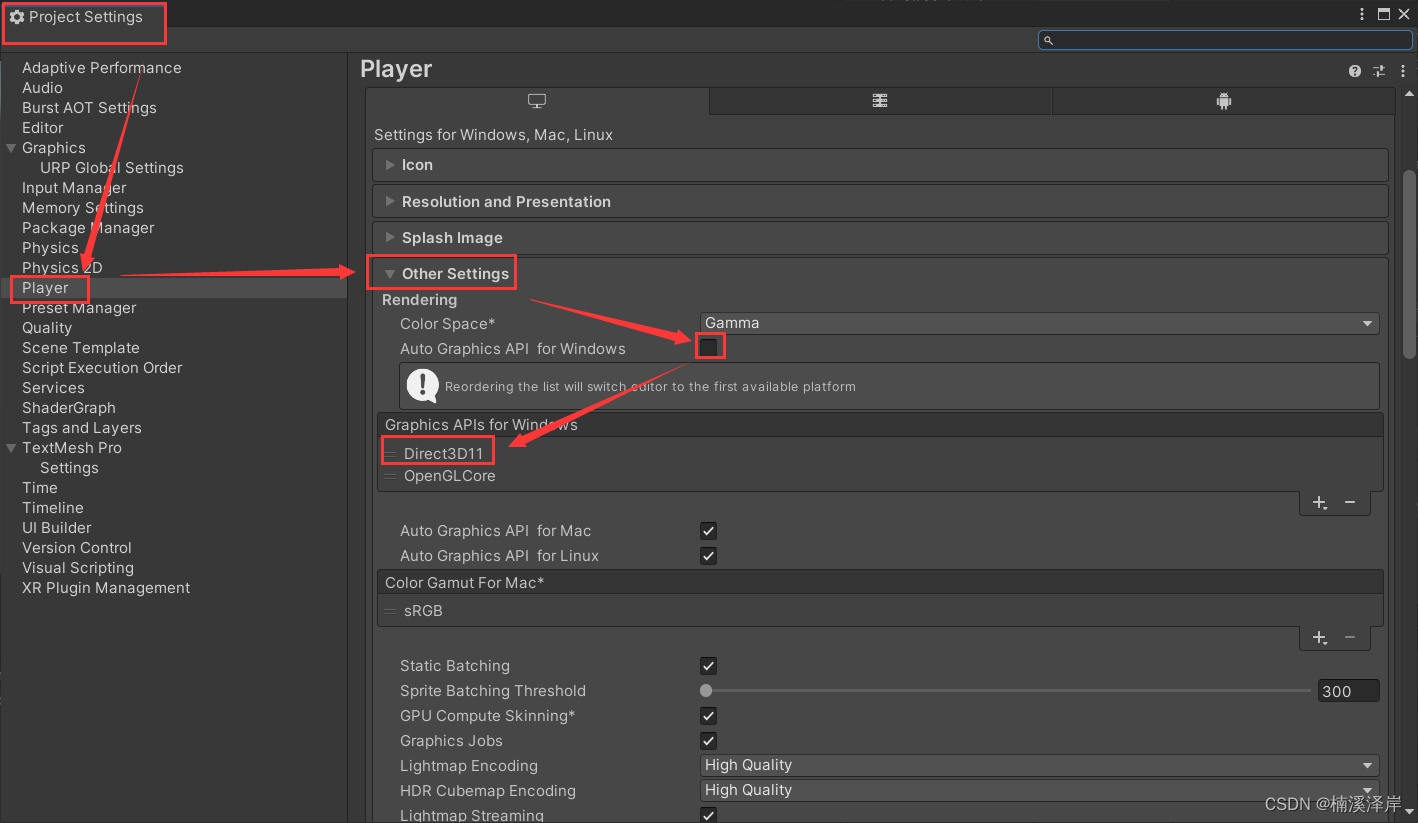Toggle Static Batching checkbox
This screenshot has height=823, width=1418.
click(x=708, y=666)
